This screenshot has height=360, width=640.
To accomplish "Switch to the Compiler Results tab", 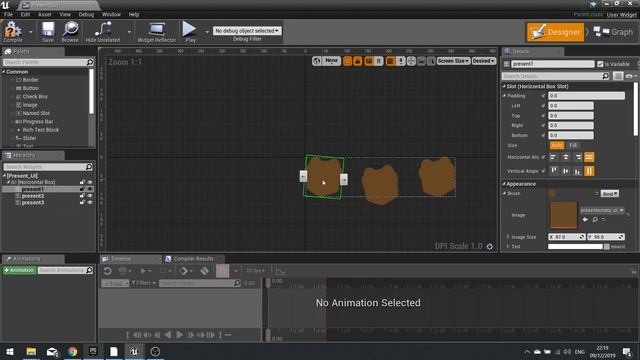I will 193,259.
